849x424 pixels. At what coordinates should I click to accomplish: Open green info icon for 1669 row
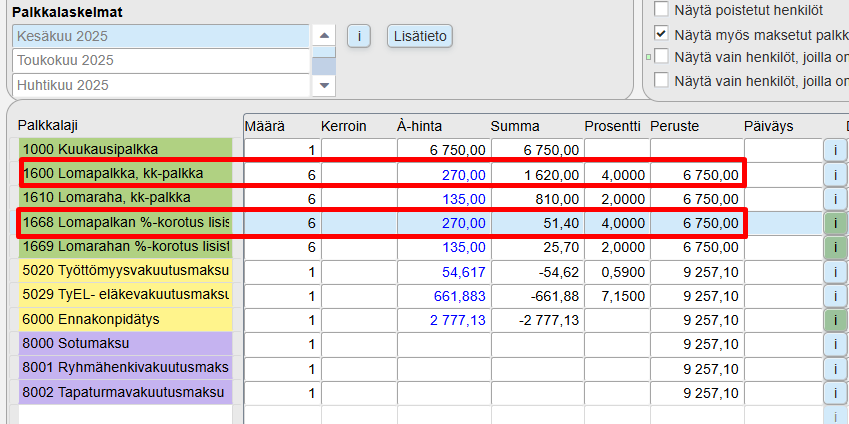tap(835, 246)
